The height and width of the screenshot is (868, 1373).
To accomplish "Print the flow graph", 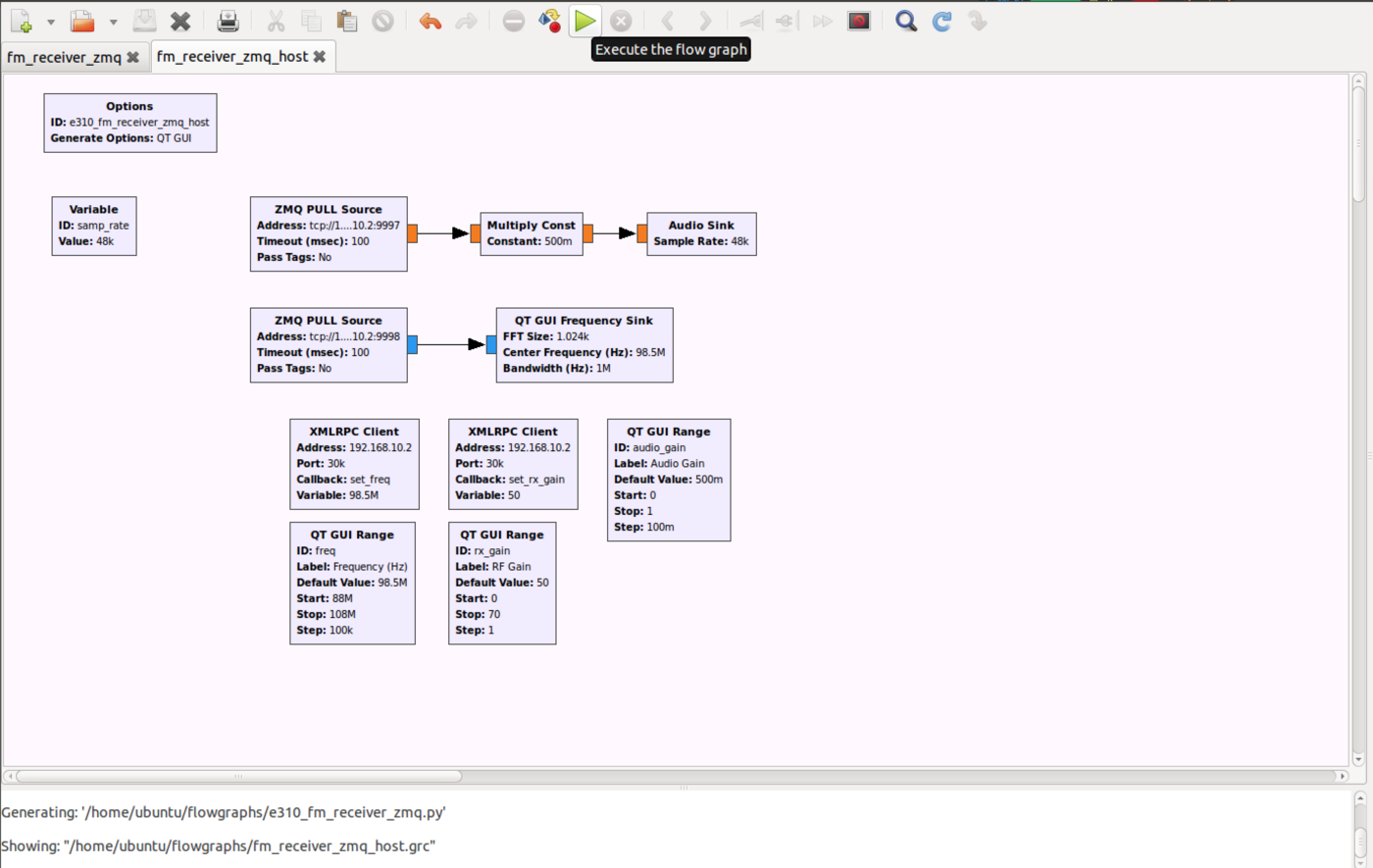I will pos(229,21).
